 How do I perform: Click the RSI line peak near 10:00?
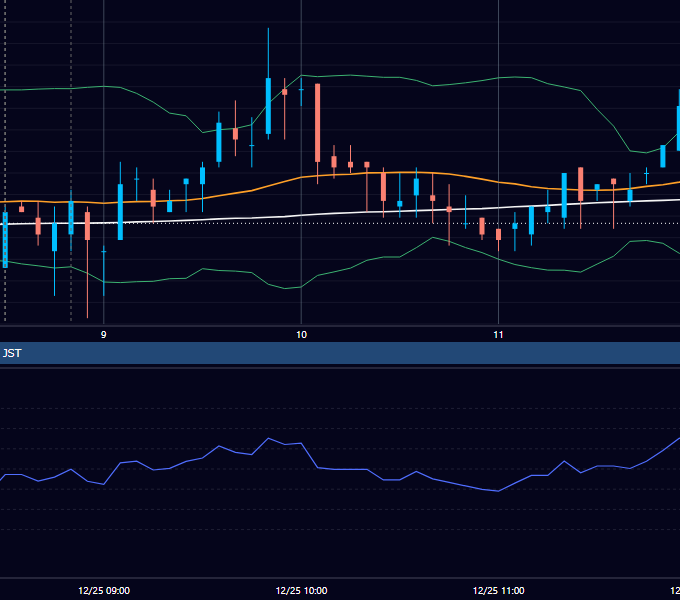click(x=268, y=438)
